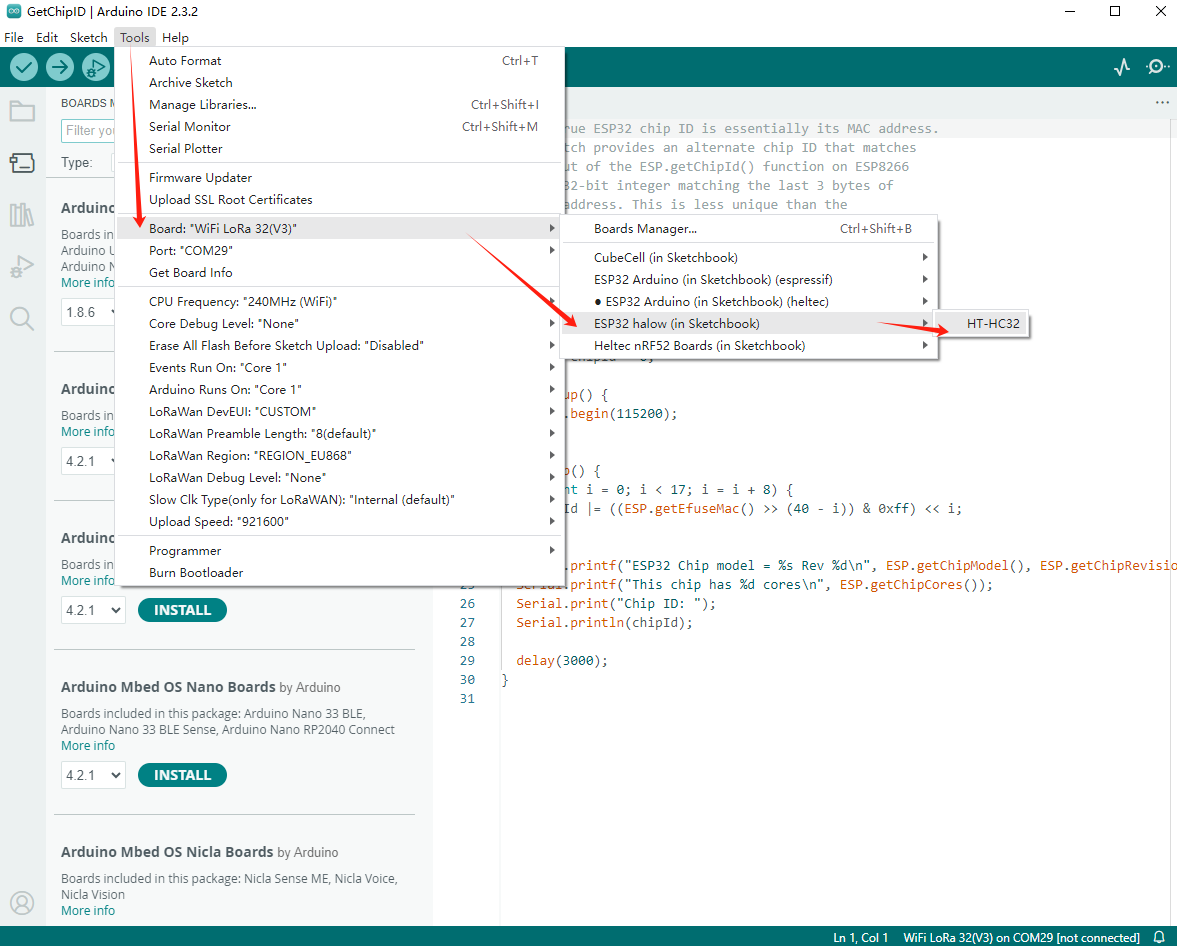
Task: Open the Serial Monitor magnifier icon
Action: [1157, 67]
